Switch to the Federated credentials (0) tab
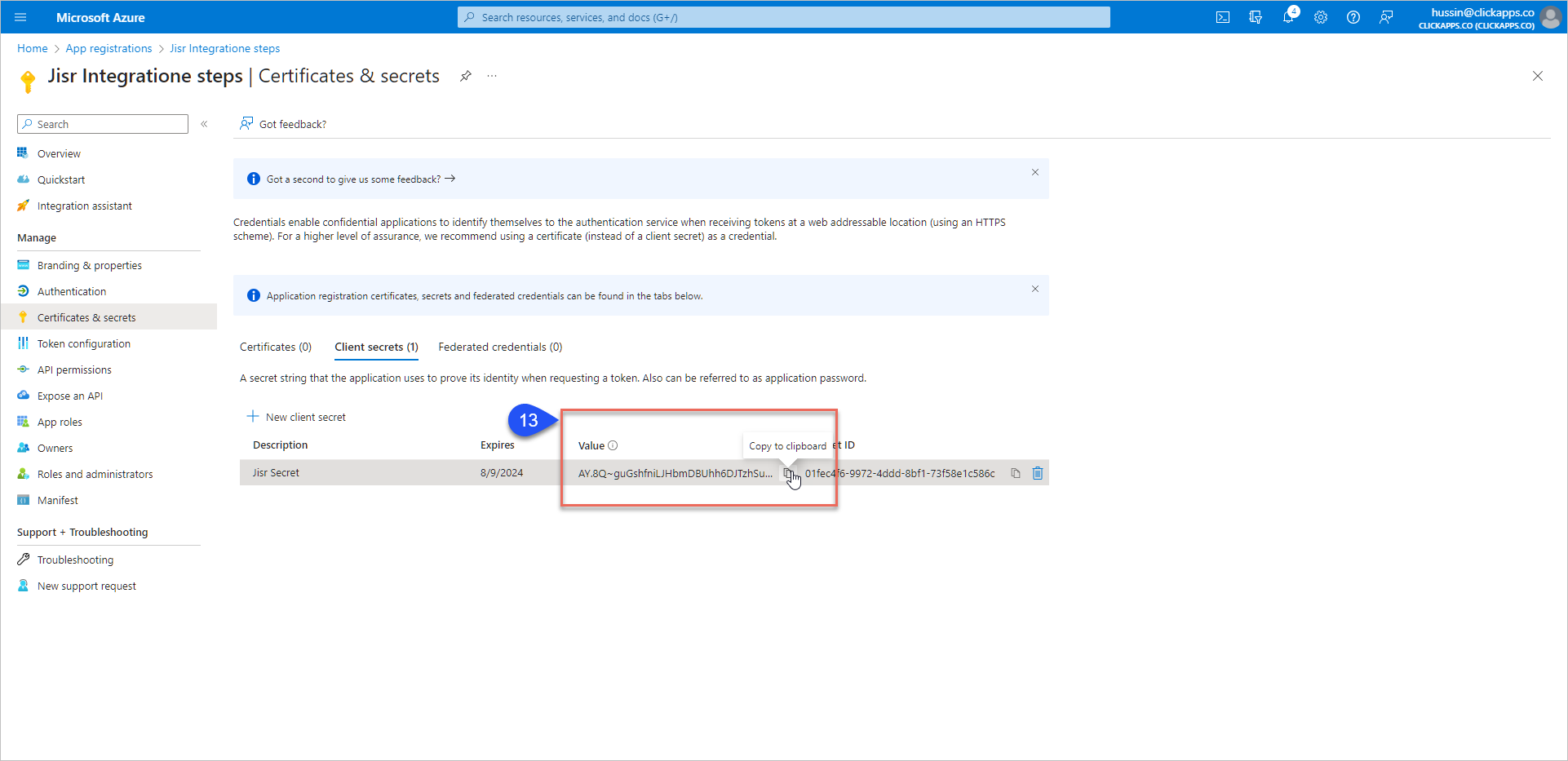Image resolution: width=1568 pixels, height=761 pixels. click(x=500, y=347)
